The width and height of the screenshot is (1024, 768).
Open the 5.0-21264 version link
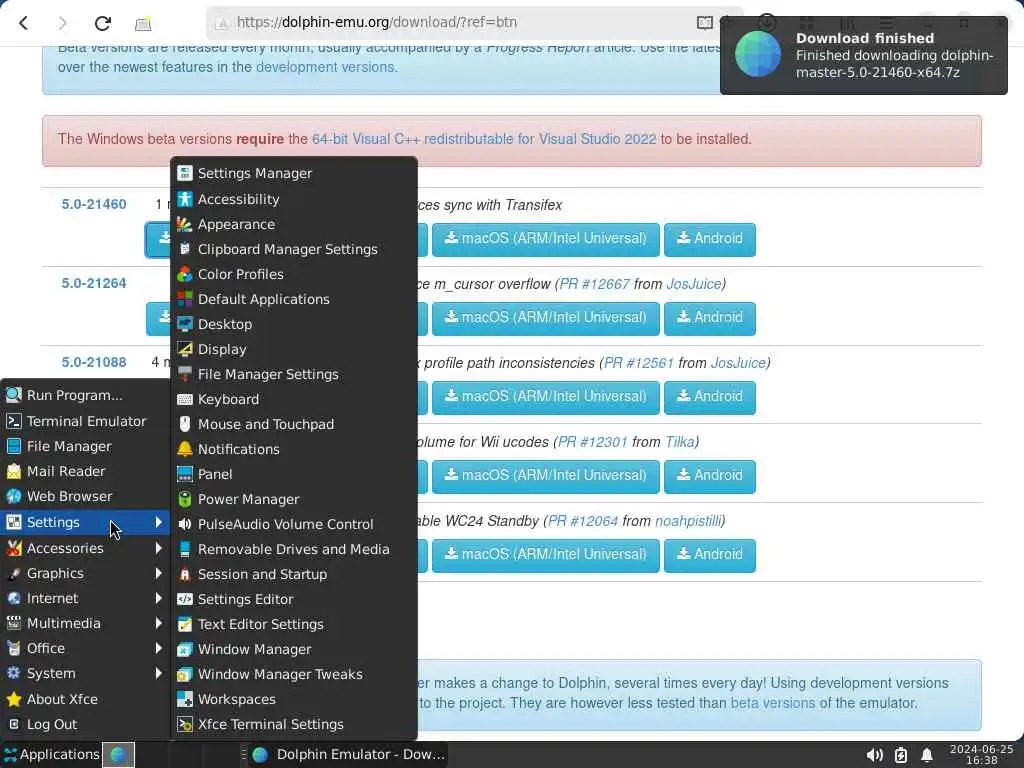(x=94, y=283)
